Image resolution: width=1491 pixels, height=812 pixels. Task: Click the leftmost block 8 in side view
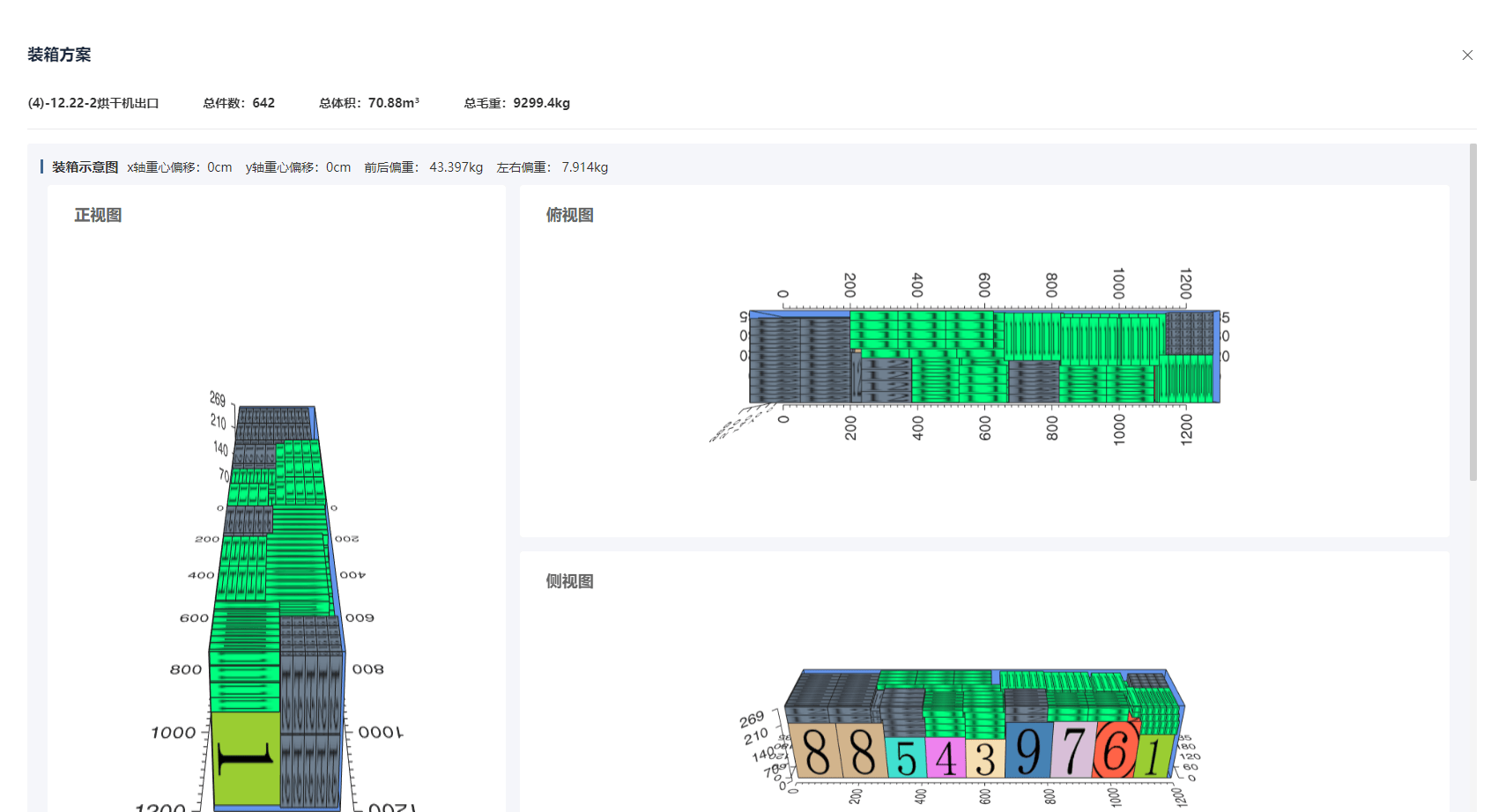(816, 752)
